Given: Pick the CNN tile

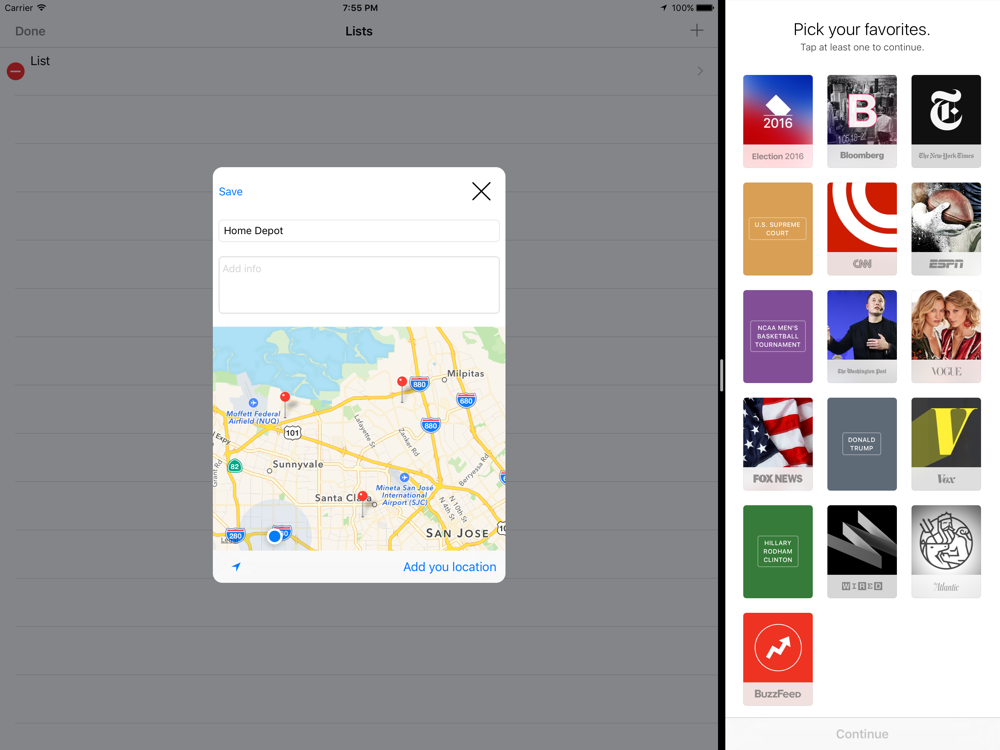Looking at the screenshot, I should (x=862, y=229).
